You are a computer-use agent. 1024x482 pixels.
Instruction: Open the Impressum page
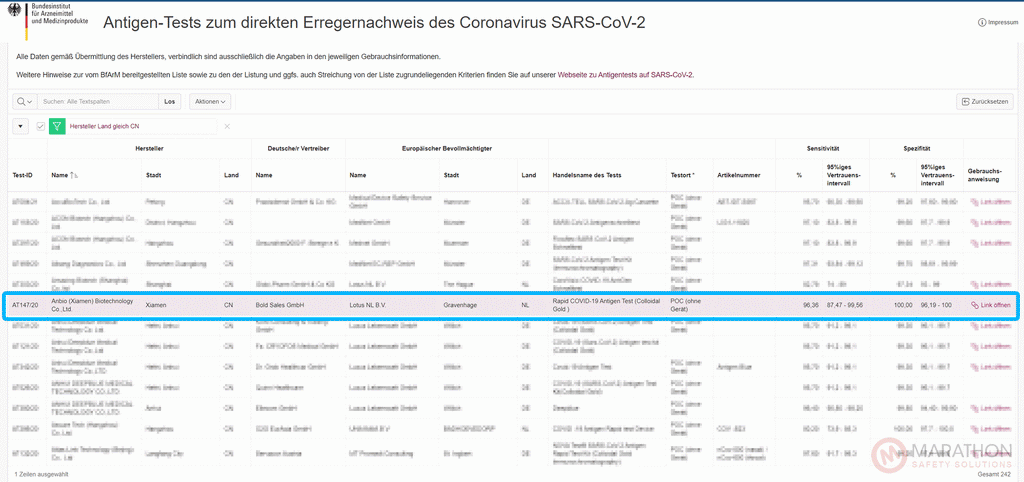tap(999, 22)
